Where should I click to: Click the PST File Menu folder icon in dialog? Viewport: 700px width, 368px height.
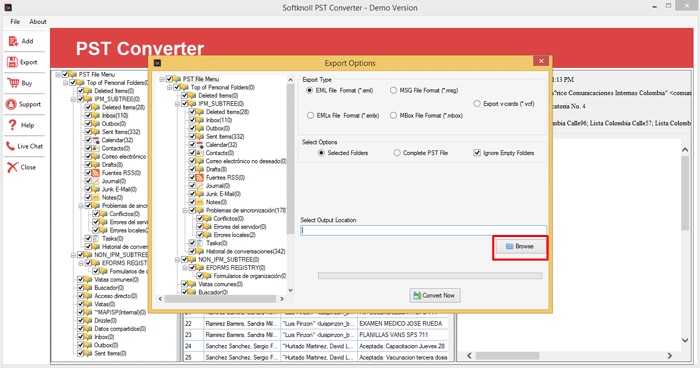(177, 79)
